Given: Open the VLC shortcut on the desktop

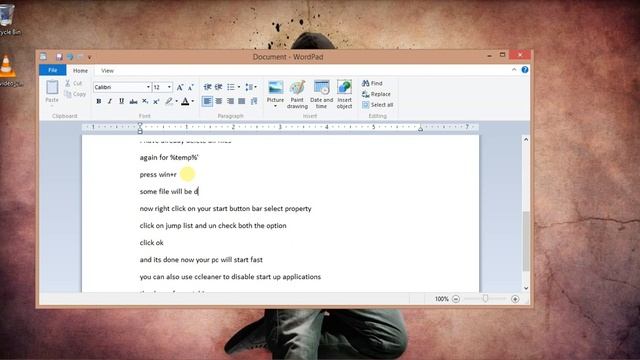Looking at the screenshot, I should 8,71.
